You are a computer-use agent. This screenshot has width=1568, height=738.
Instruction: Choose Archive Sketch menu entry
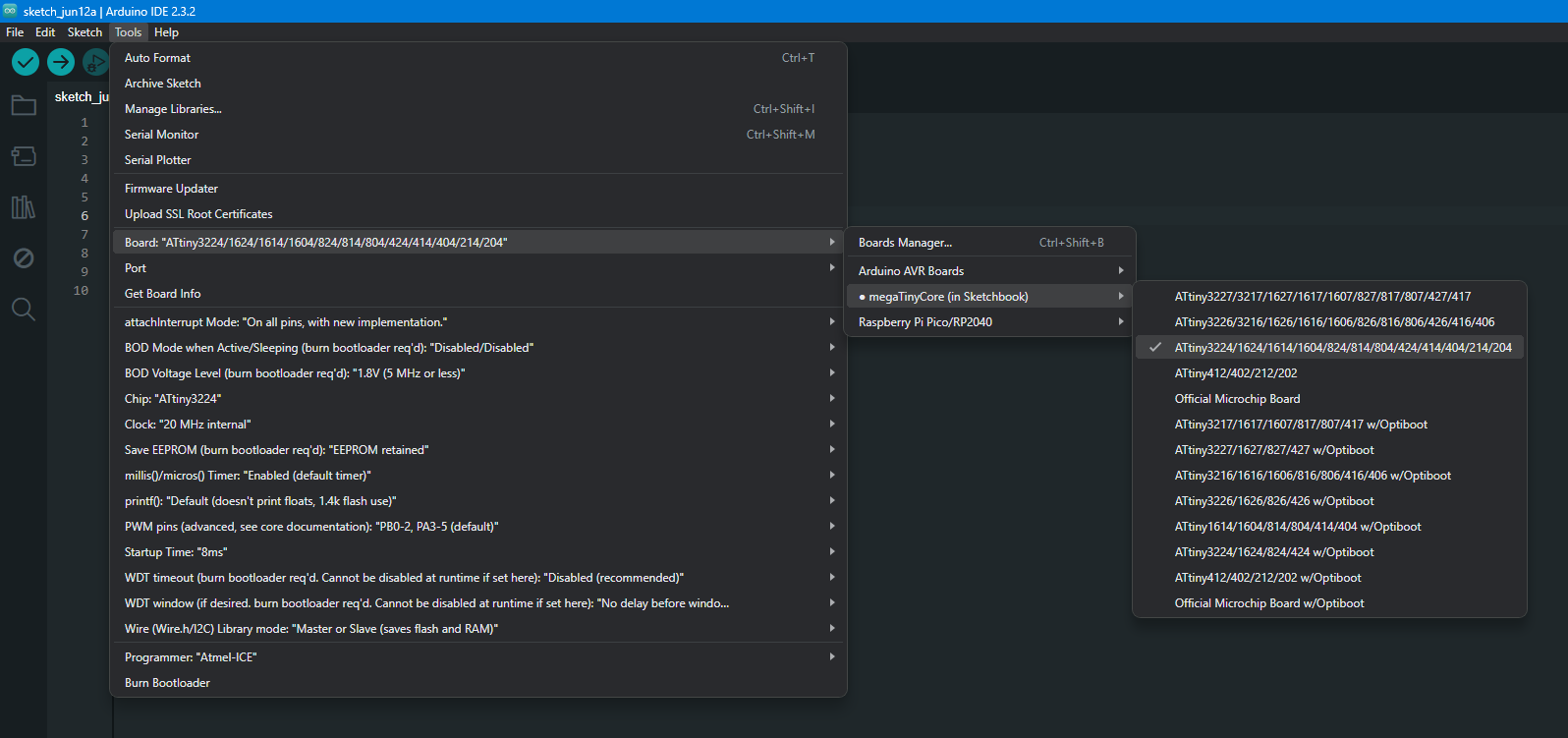pos(478,84)
